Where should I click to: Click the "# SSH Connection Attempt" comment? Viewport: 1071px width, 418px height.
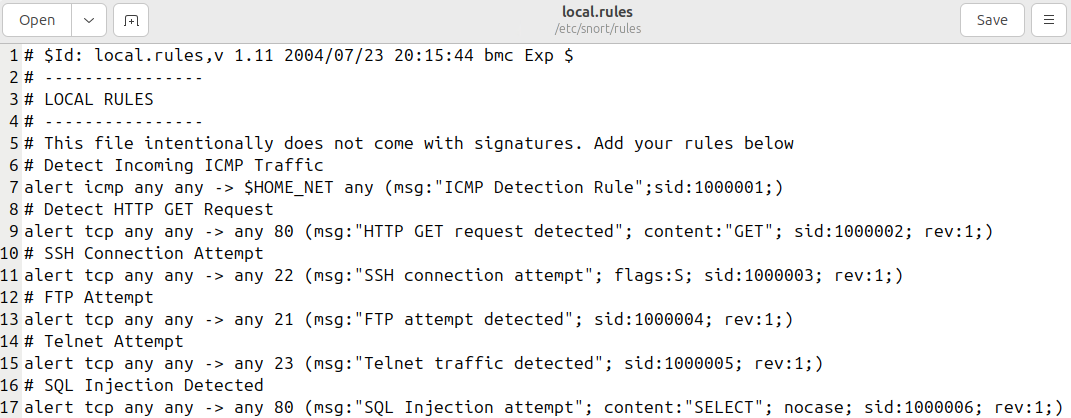[x=143, y=253]
